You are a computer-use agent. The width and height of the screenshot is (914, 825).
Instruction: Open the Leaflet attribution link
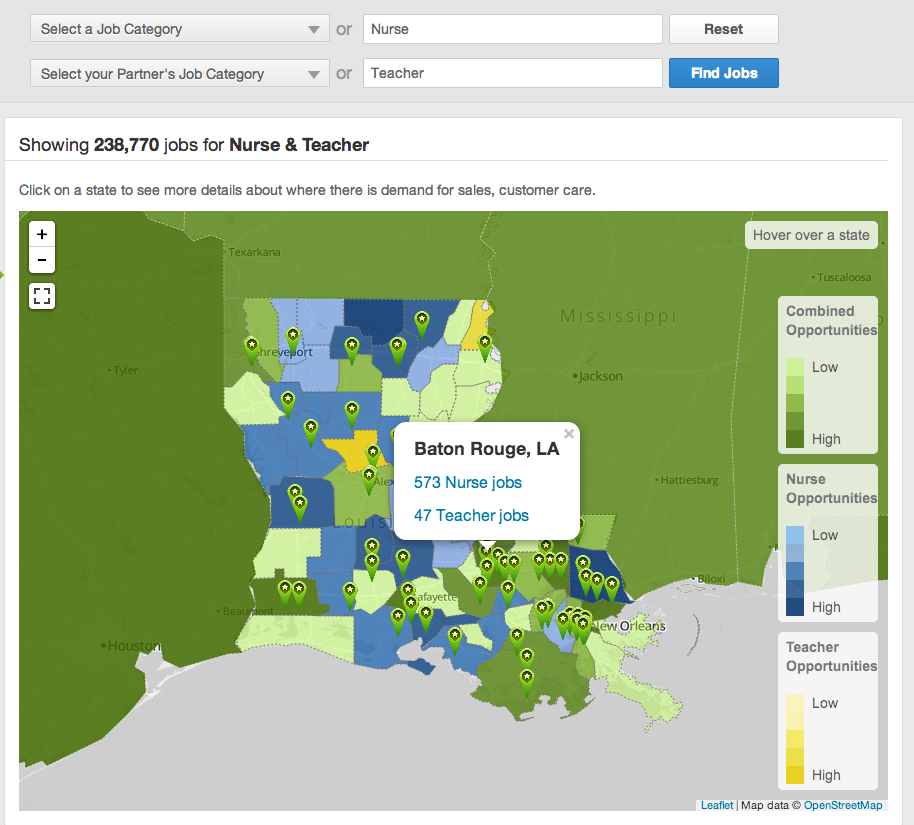[716, 805]
